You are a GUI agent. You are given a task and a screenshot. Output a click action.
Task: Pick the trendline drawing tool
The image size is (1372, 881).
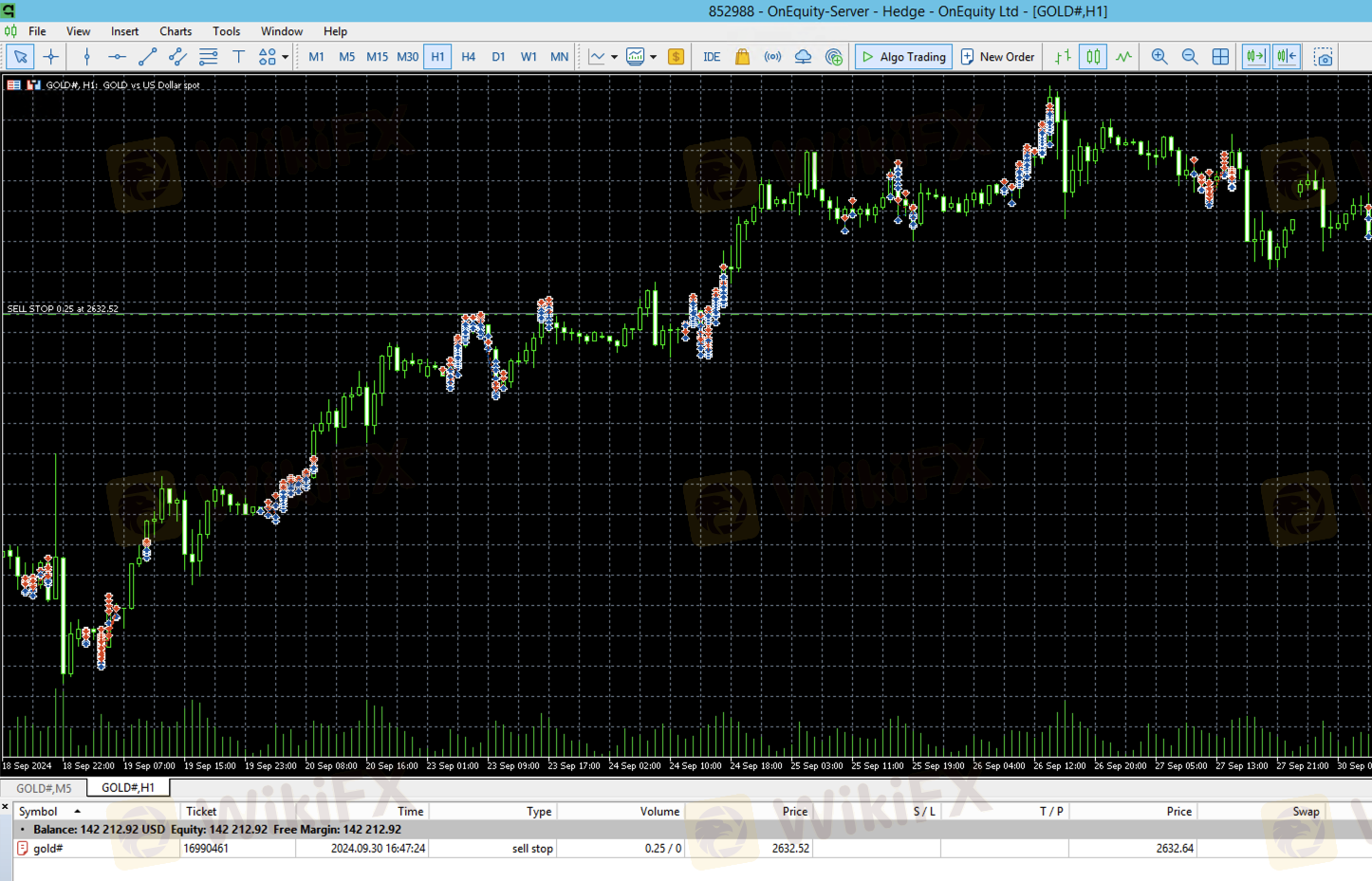click(x=147, y=57)
